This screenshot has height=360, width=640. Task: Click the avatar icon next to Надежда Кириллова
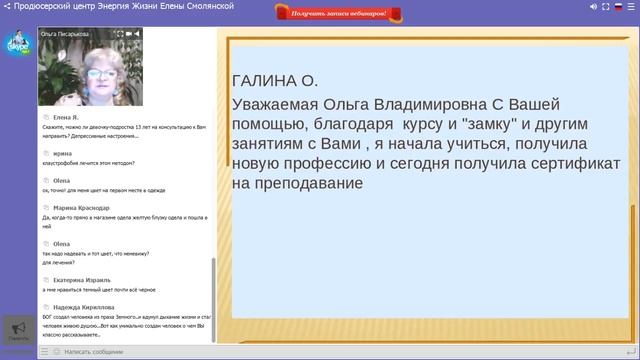(46, 307)
